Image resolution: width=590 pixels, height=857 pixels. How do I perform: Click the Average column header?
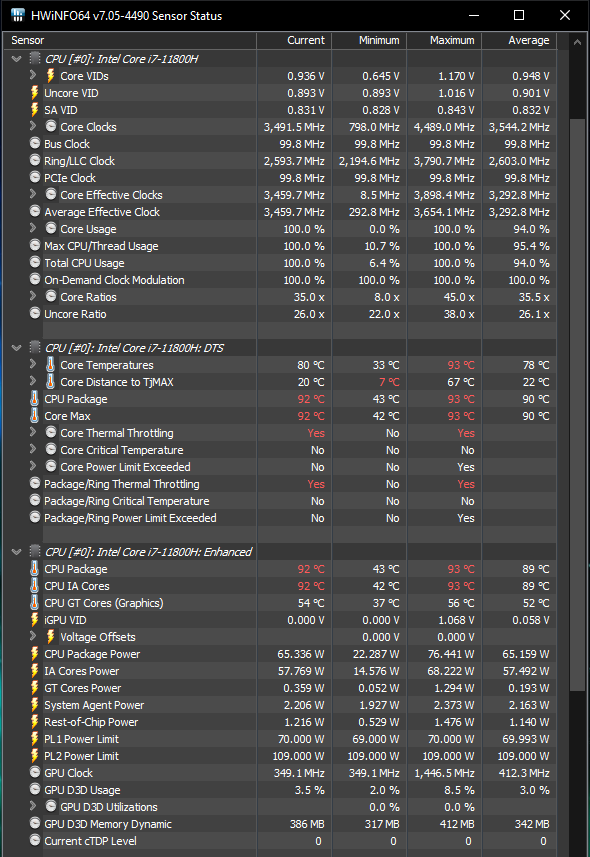(519, 40)
